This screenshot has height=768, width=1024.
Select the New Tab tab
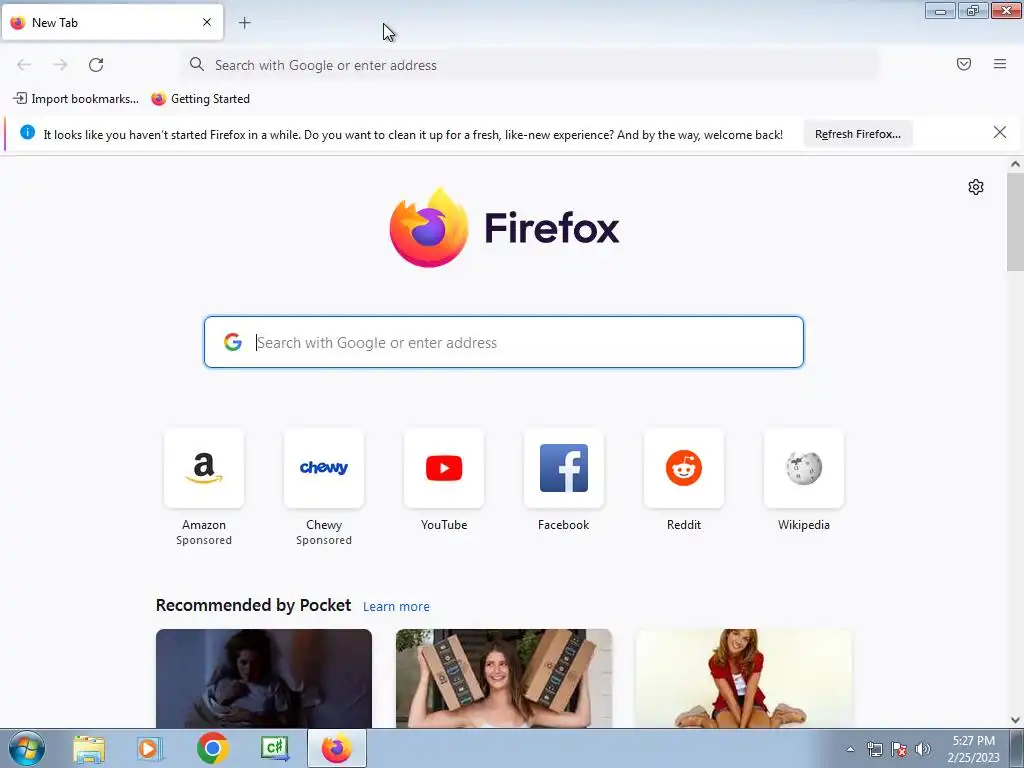click(112, 22)
